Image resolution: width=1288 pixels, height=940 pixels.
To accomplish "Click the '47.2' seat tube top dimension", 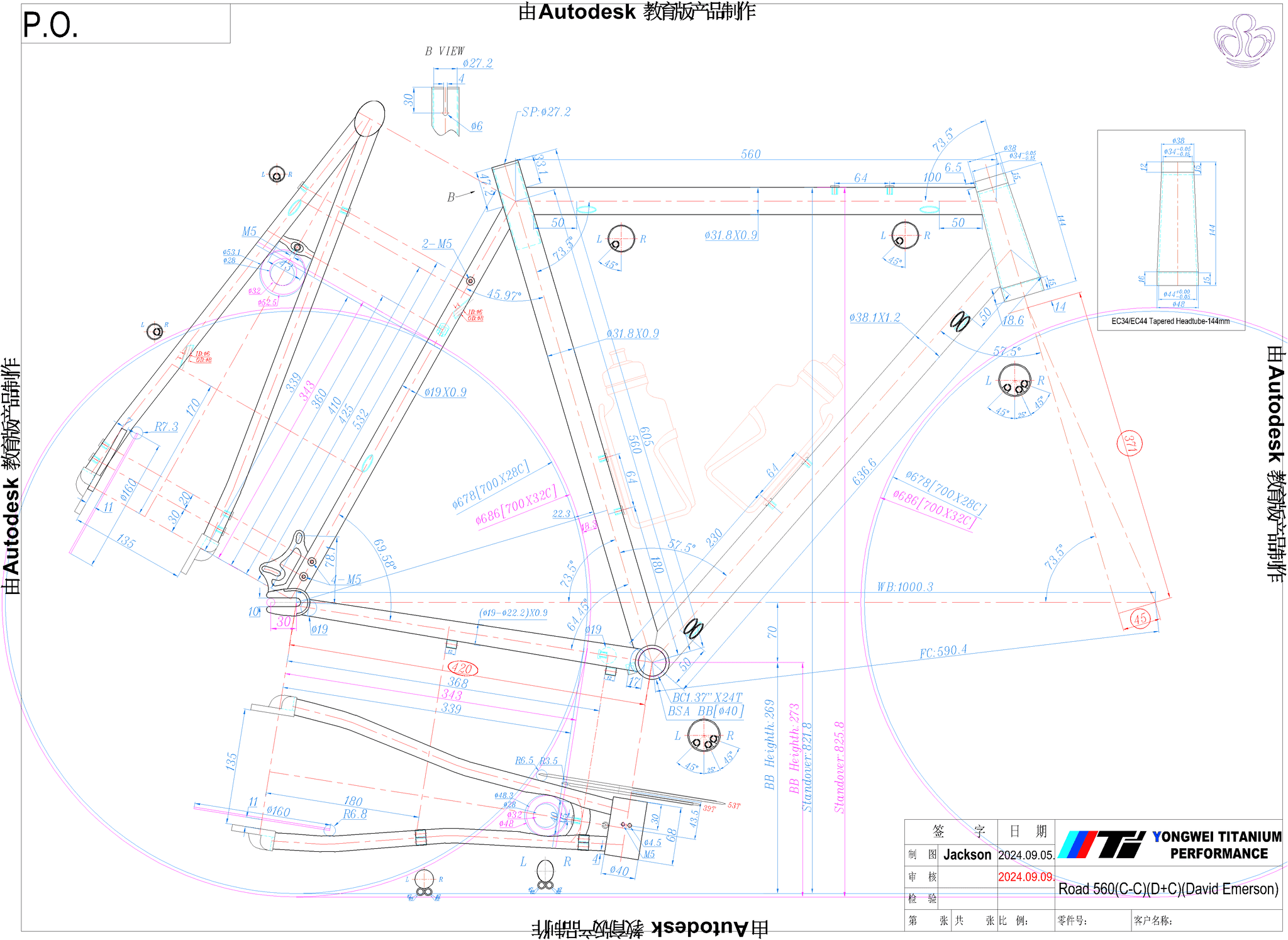I will click(x=487, y=184).
